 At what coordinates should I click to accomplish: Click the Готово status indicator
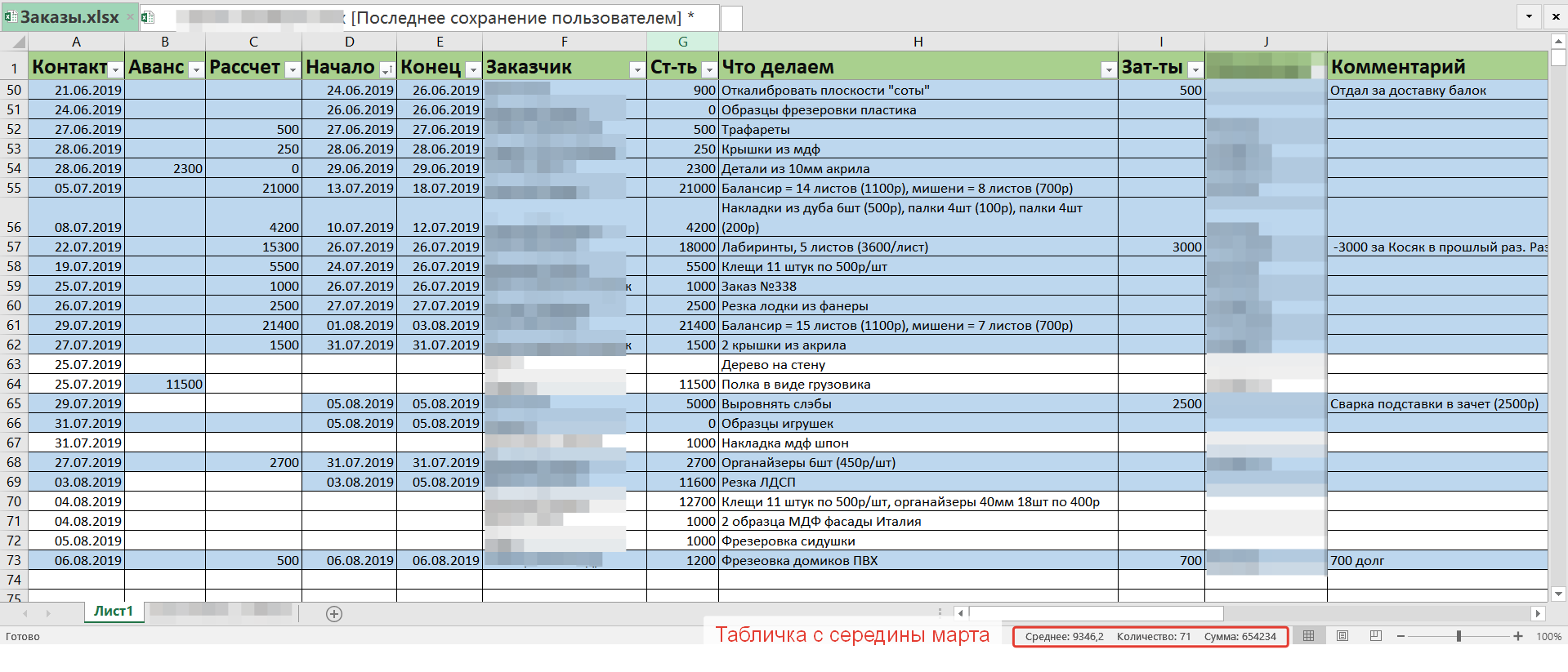23,636
